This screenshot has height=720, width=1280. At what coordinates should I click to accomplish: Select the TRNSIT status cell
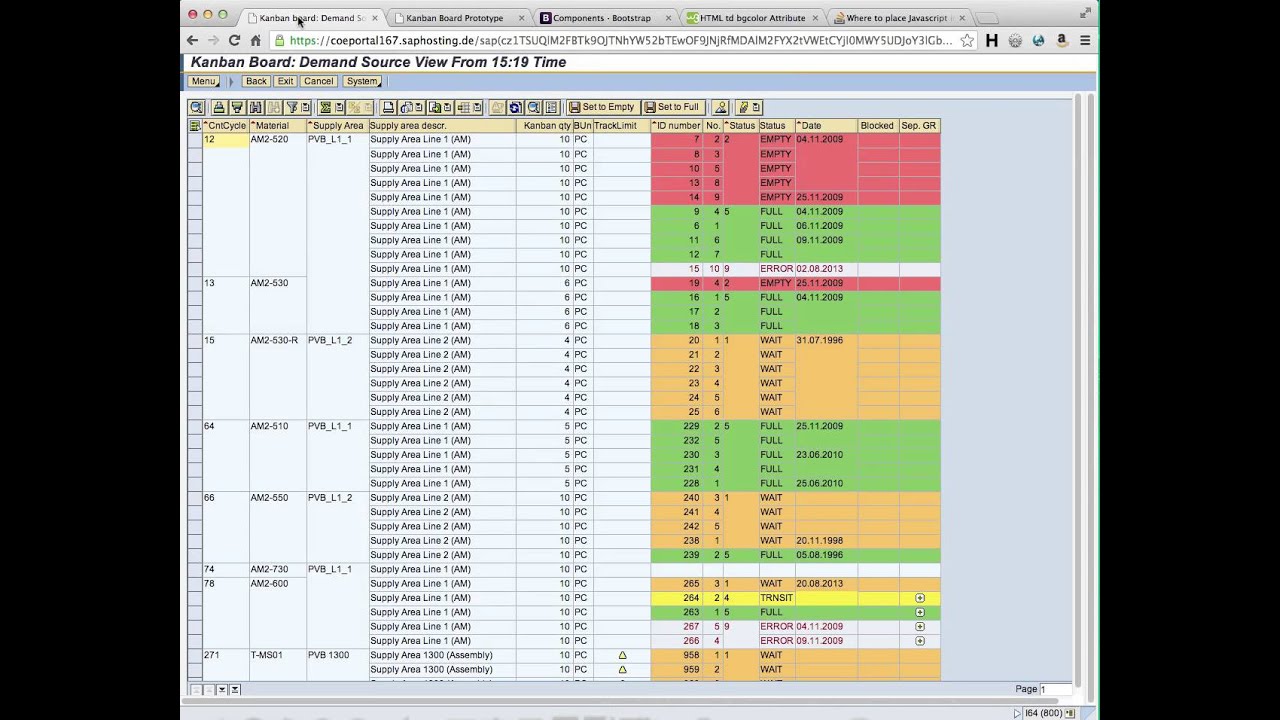pos(776,598)
